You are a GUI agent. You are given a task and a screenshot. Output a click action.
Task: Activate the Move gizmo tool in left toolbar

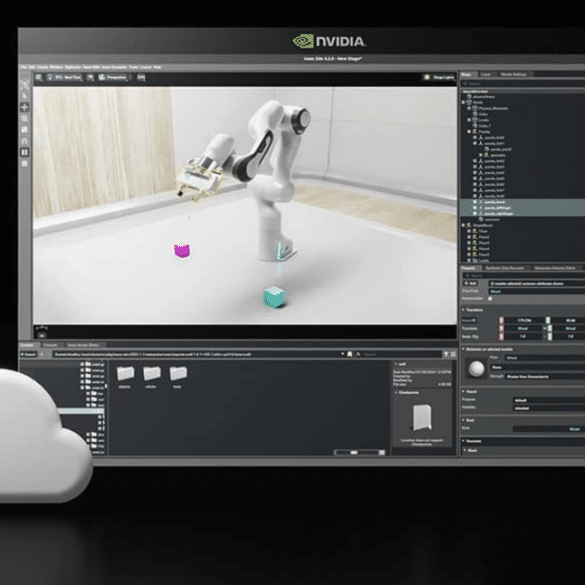pos(25,107)
